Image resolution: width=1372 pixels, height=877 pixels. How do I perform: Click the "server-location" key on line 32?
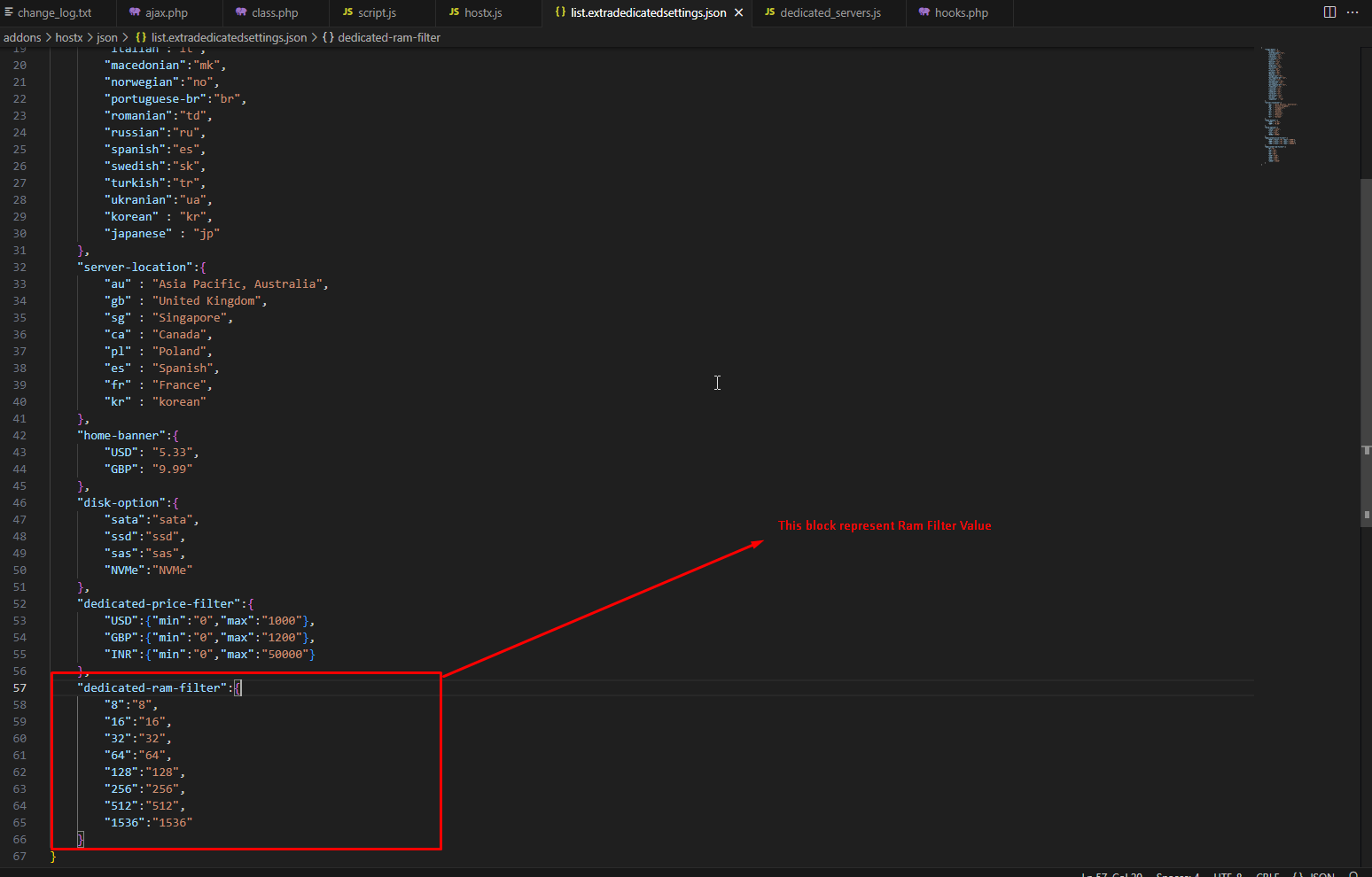(x=136, y=267)
